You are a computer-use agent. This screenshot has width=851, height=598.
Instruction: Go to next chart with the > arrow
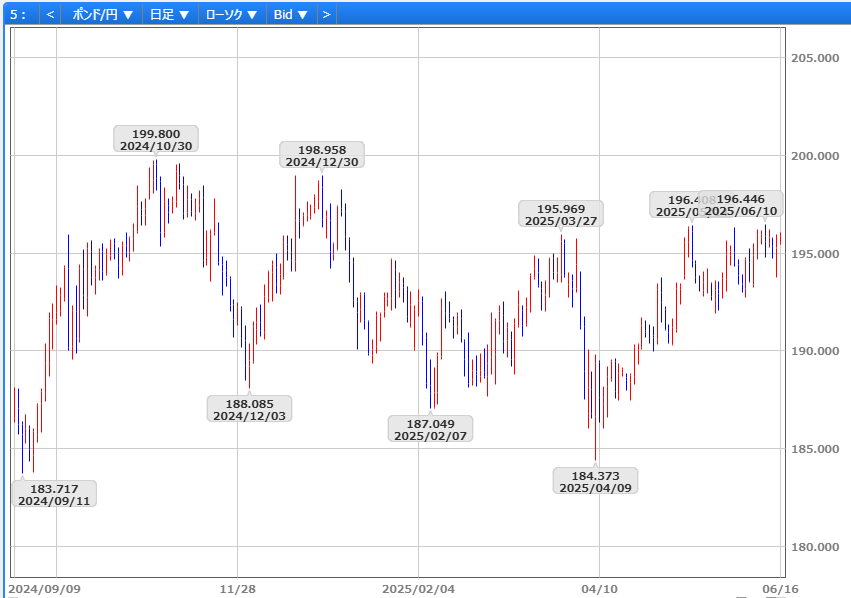326,15
